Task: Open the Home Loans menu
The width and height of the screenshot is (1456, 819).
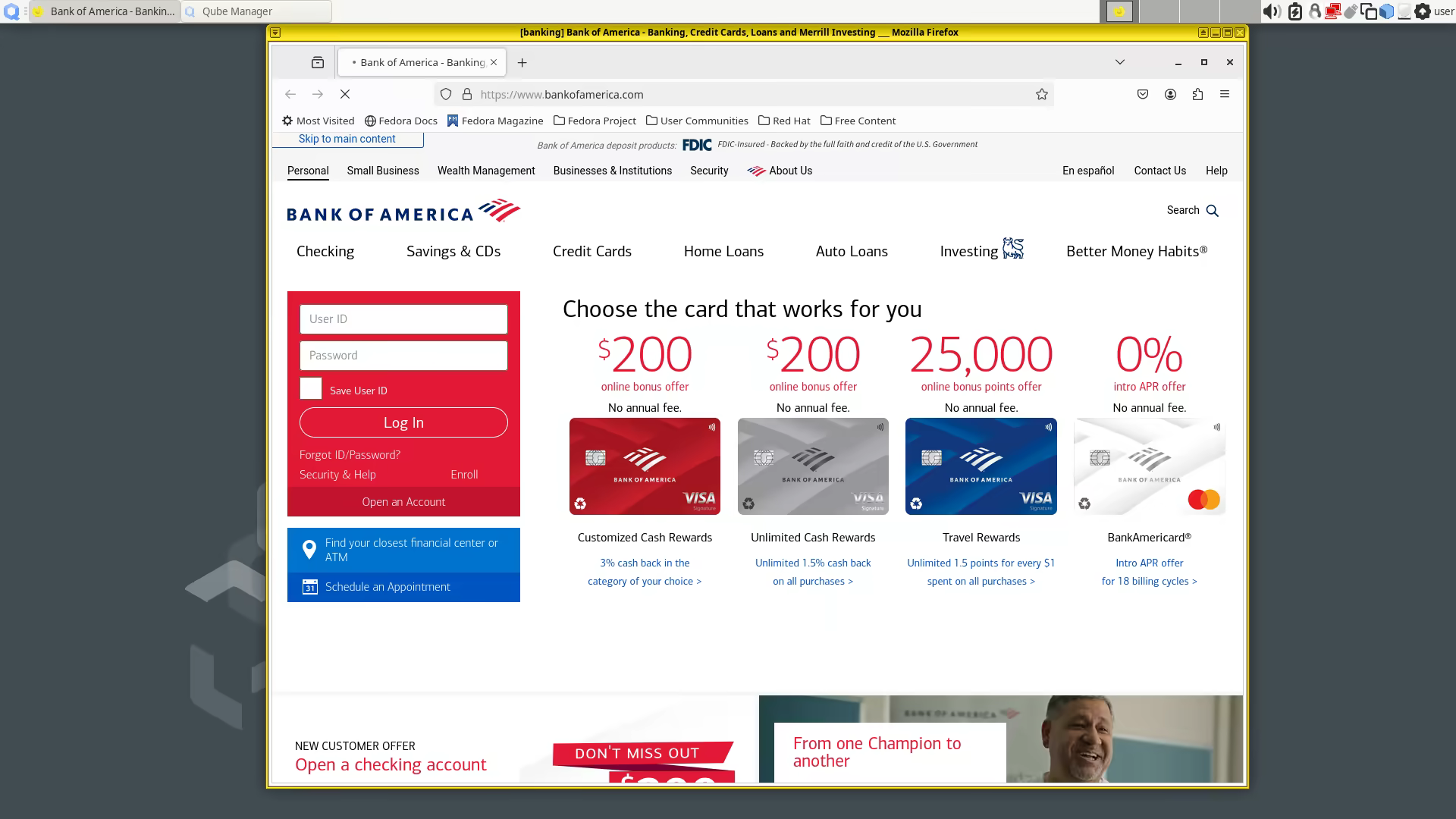Action: coord(723,252)
